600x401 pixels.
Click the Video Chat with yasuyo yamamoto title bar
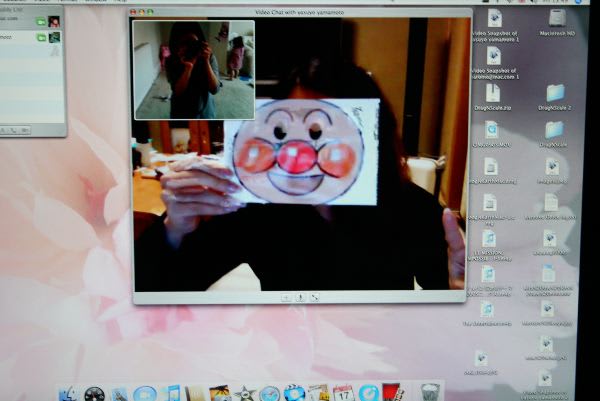click(300, 12)
